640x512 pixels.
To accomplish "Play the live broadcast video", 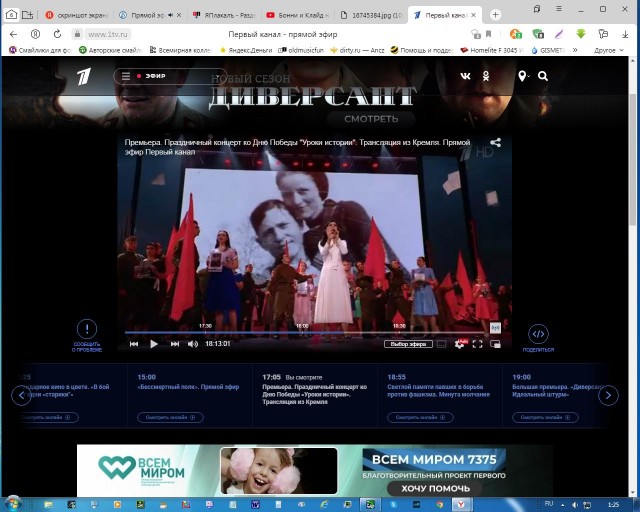I will pos(153,344).
